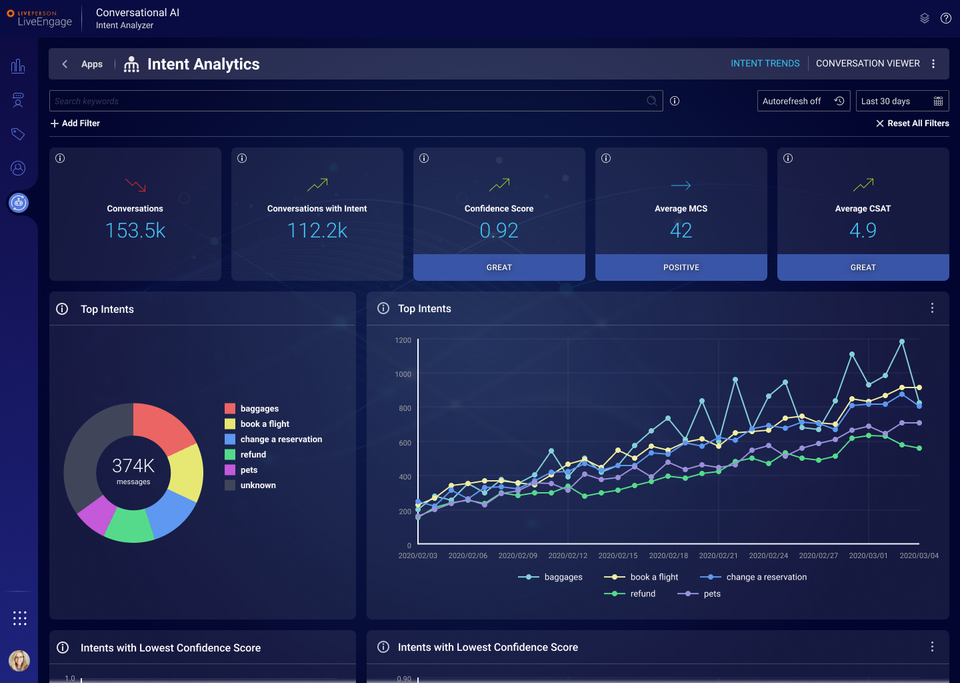Expand the kebab menu on Top Intents chart
The image size is (960, 683).
932,308
